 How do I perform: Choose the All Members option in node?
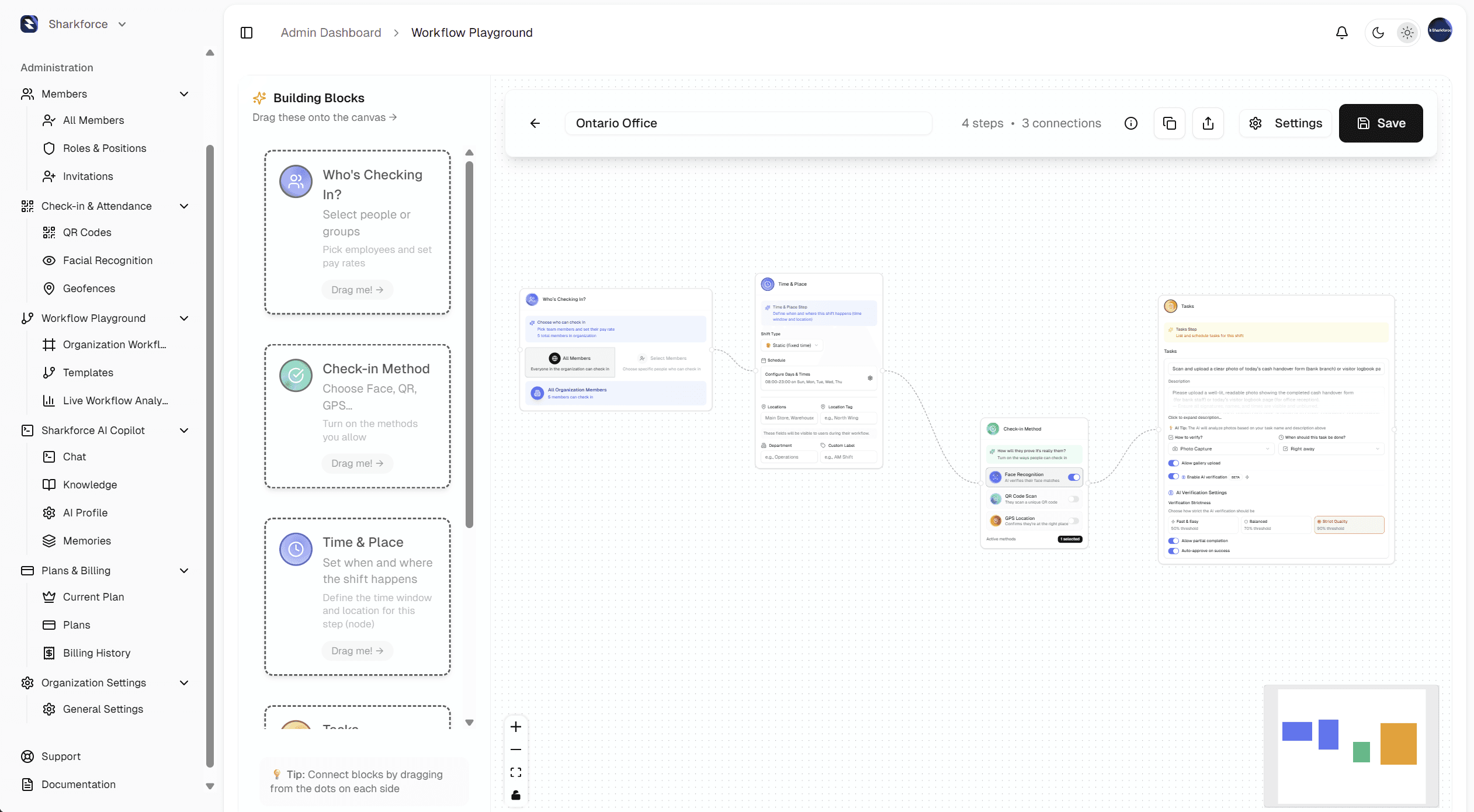tap(570, 362)
